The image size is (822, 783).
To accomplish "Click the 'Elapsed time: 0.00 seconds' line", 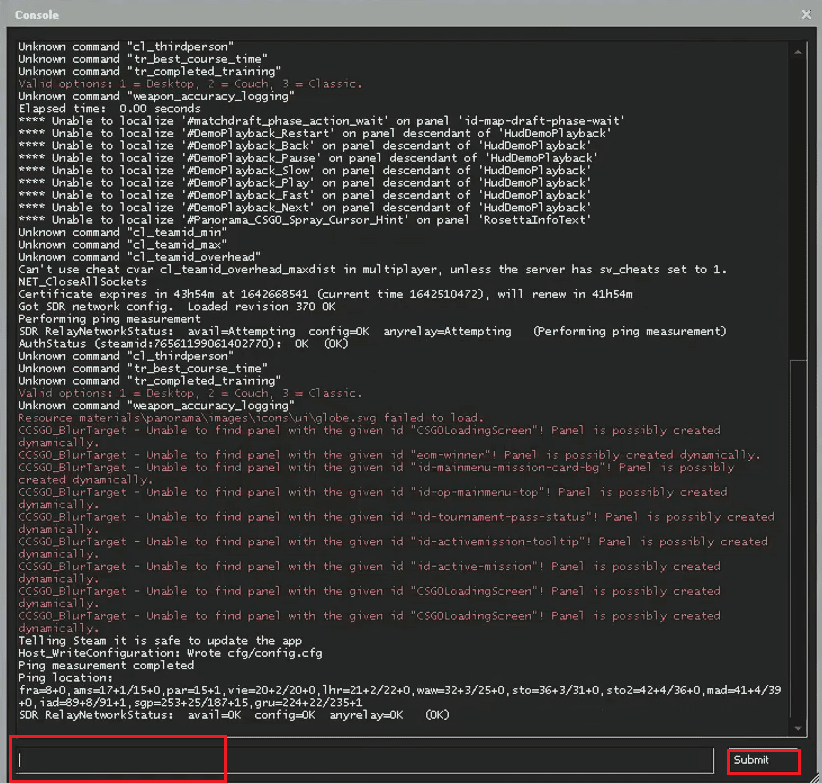I will [x=110, y=108].
